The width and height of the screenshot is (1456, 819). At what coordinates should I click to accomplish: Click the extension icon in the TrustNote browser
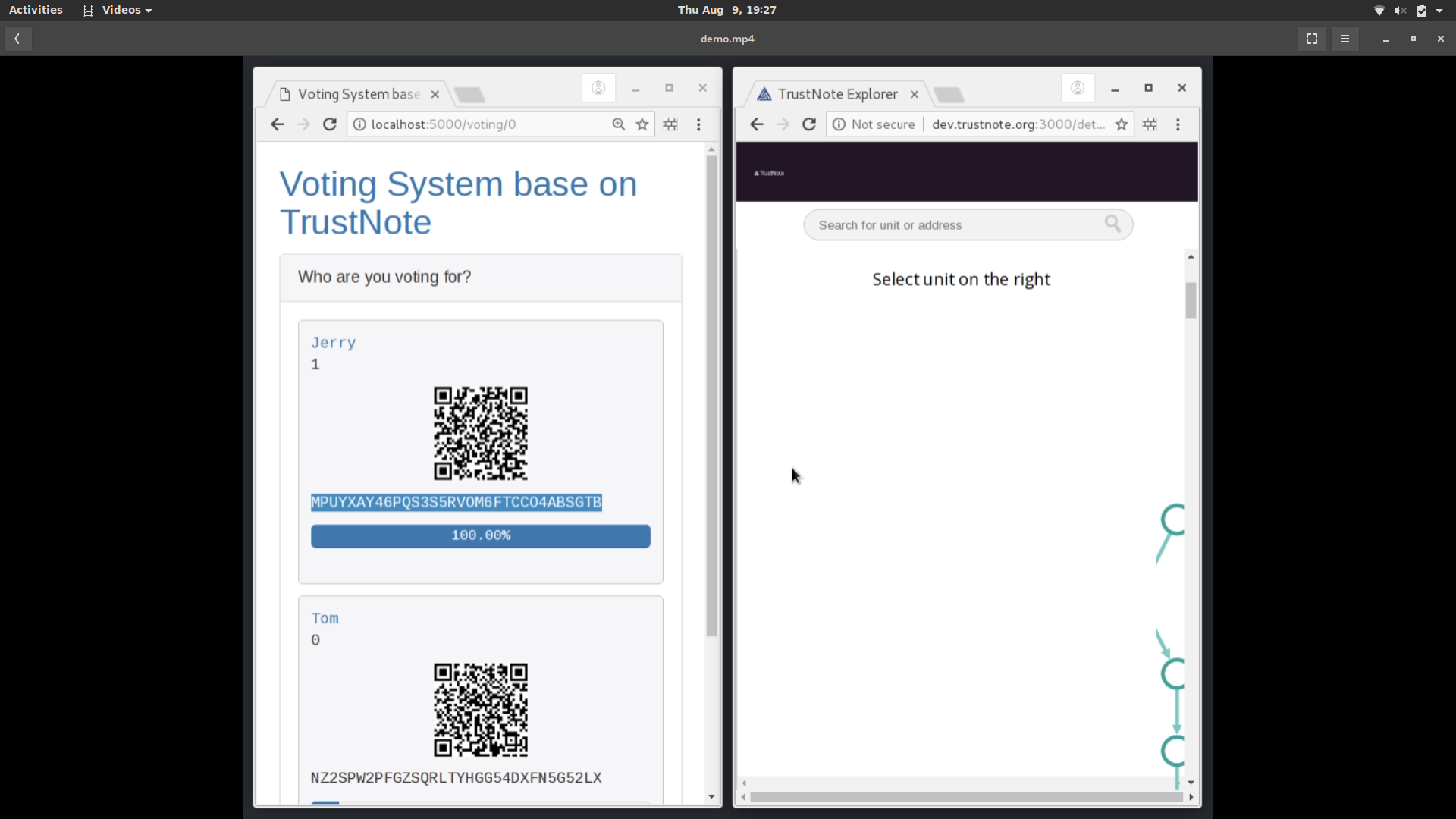click(1150, 124)
